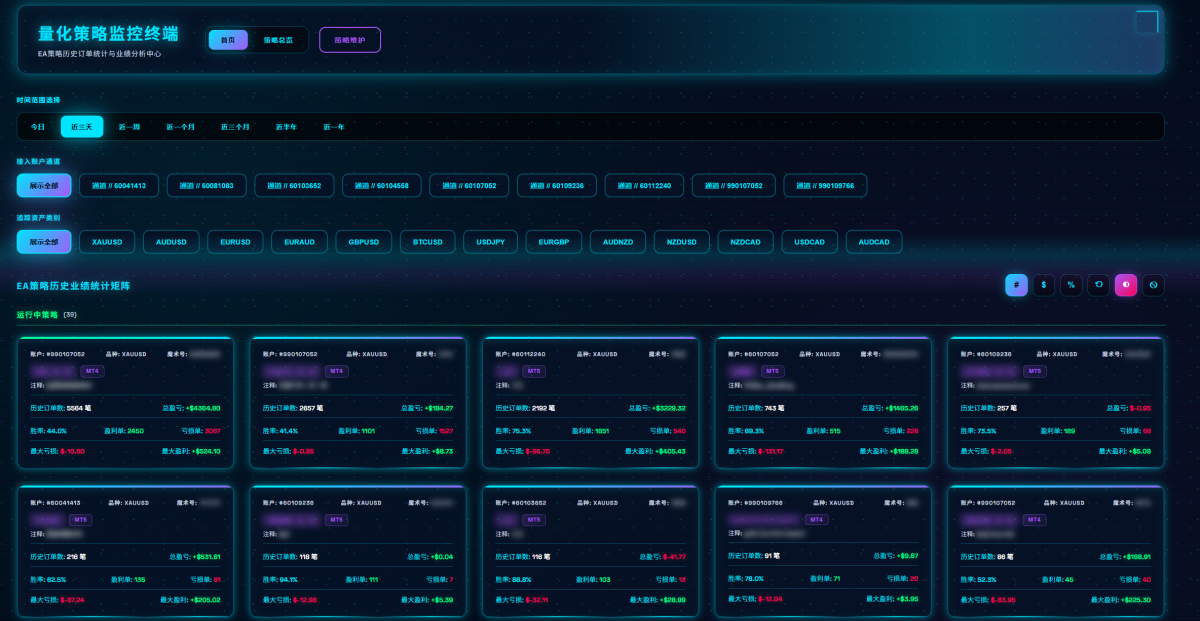Viewport: 1200px width, 621px height.
Task: Select the 近一年 time range
Action: pyautogui.click(x=334, y=127)
